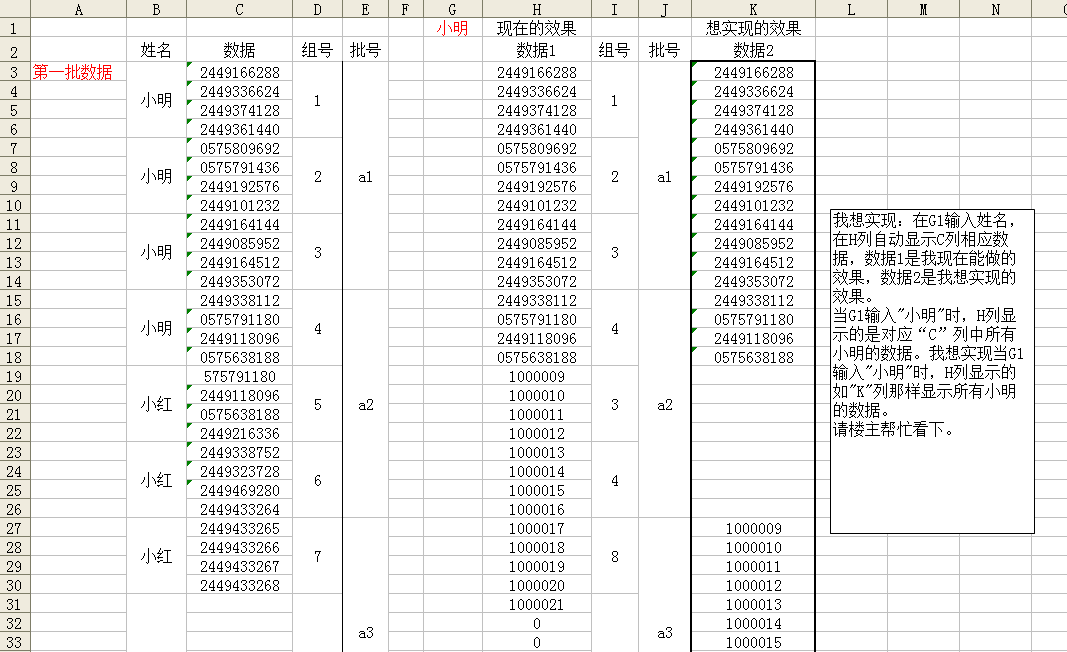Select merged a1 cell in column E
Viewport: 1067px width, 652px height.
(365, 177)
